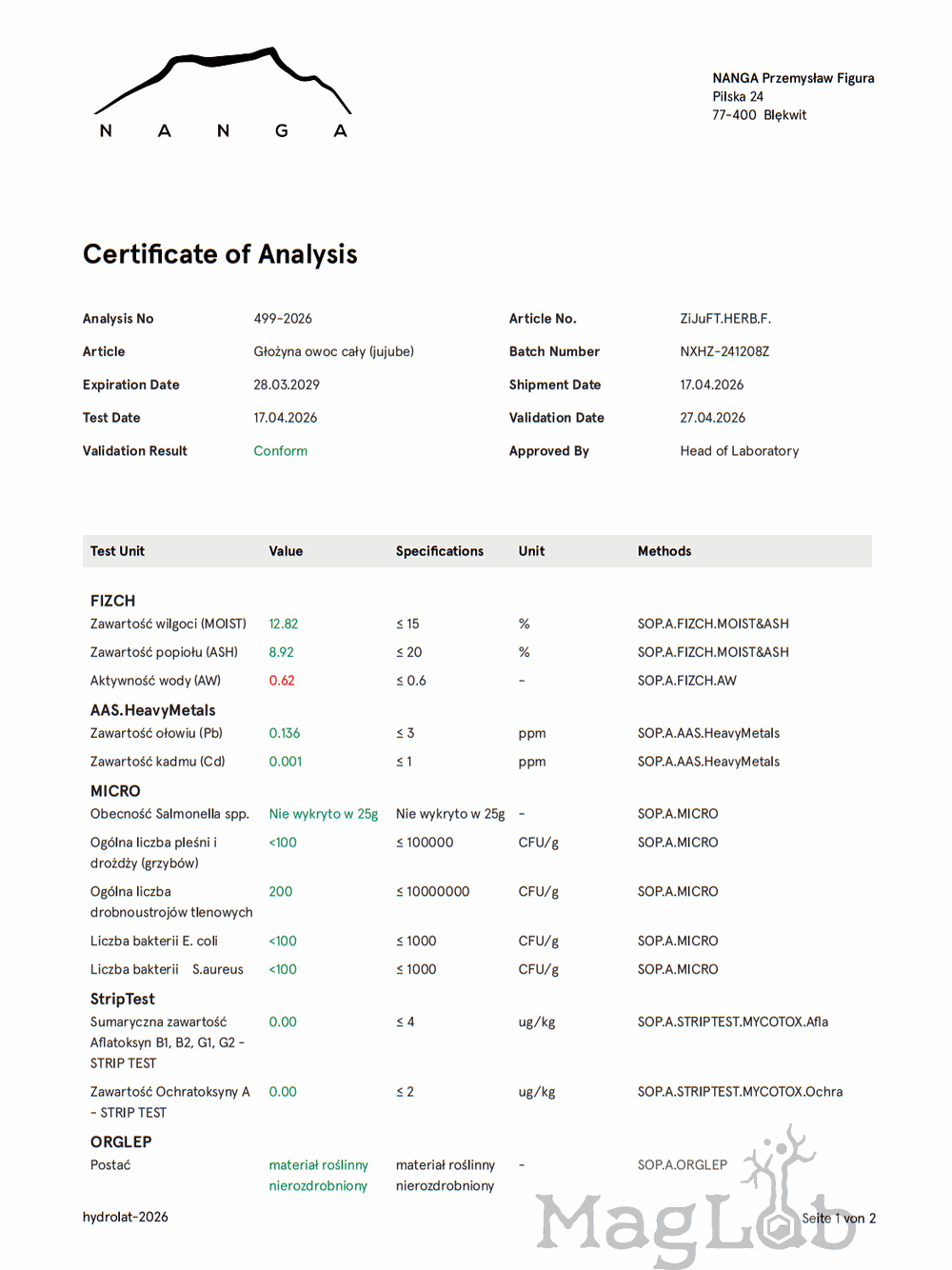Click the 'MICRO' section heading
Image resolution: width=952 pixels, height=1270 pixels.
(115, 791)
